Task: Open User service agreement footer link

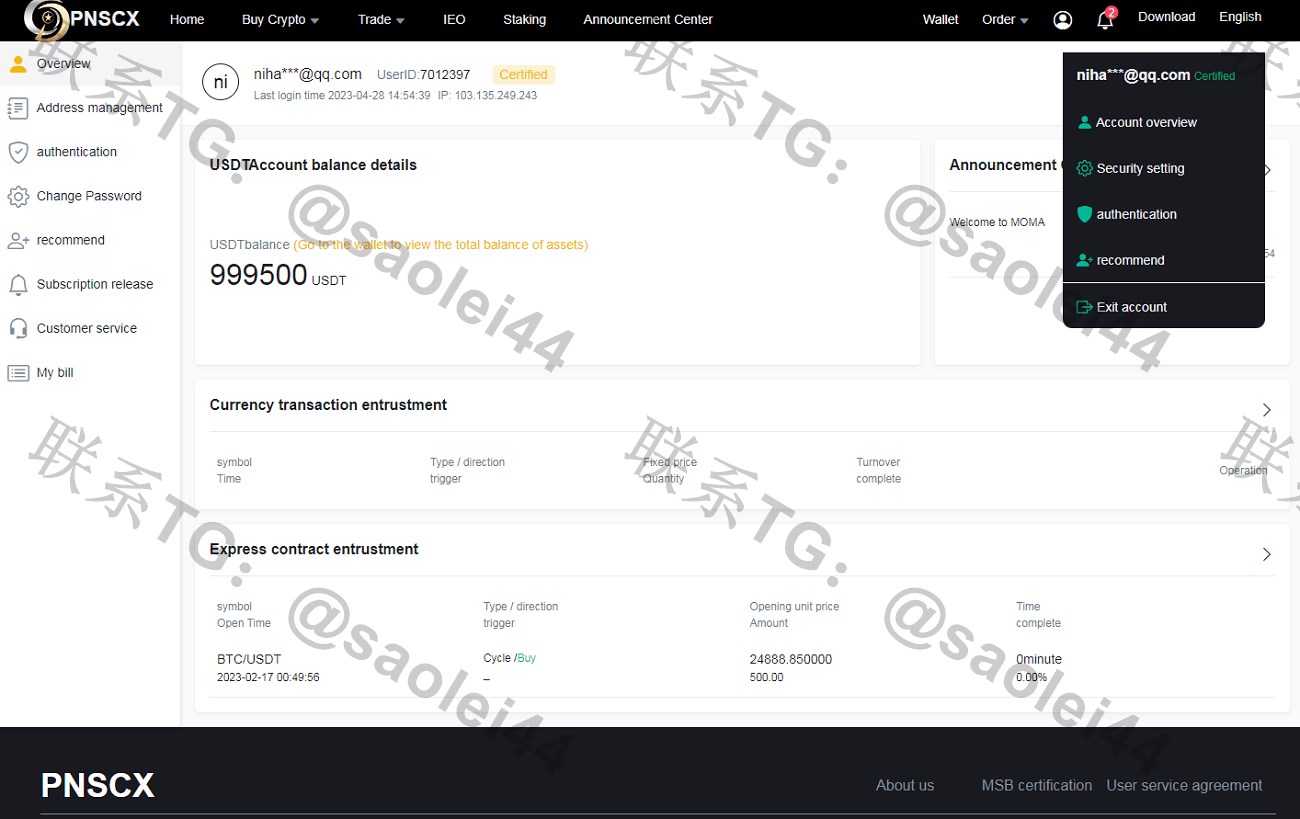Action: click(1184, 785)
